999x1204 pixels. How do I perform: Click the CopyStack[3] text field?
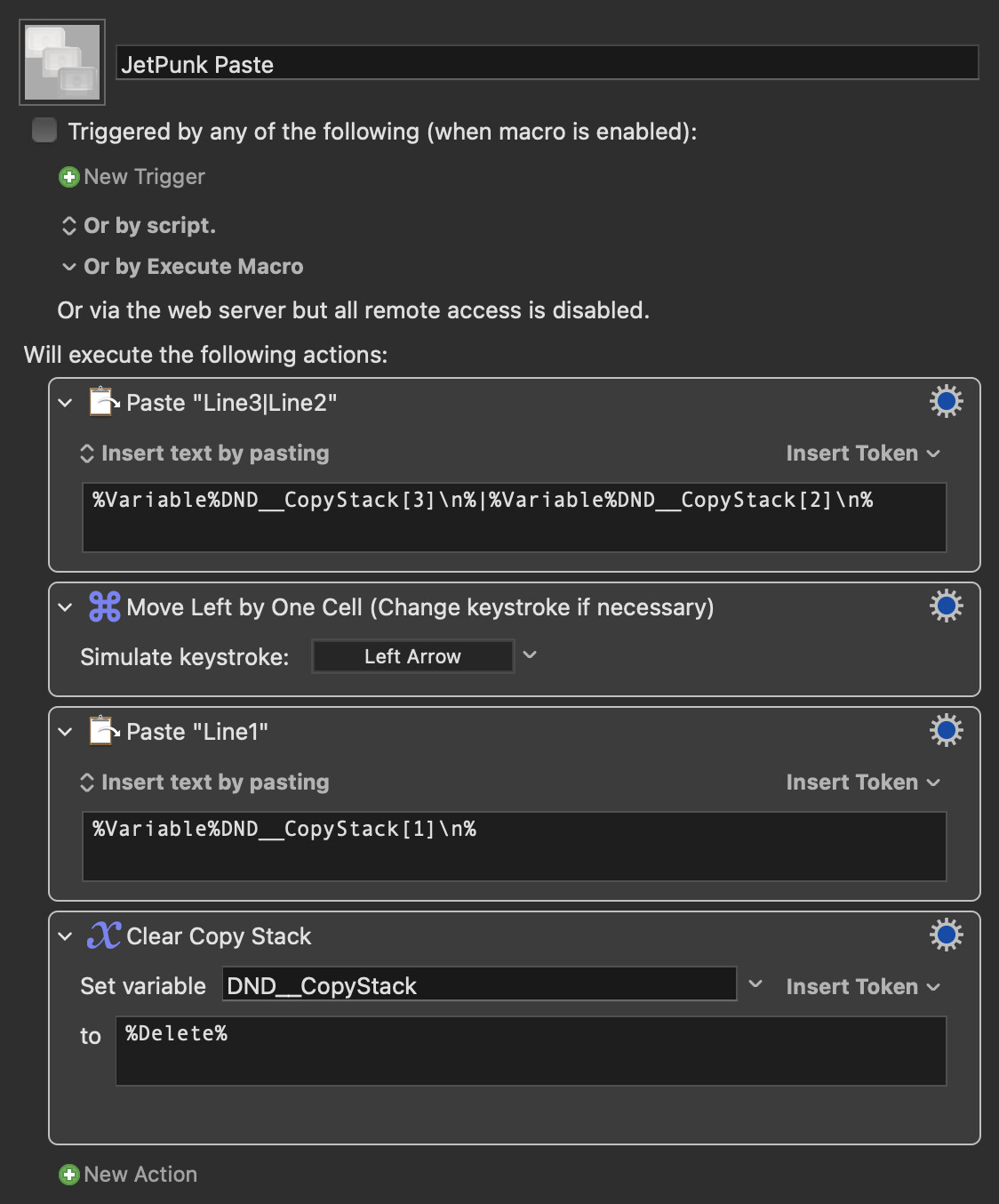(x=514, y=518)
